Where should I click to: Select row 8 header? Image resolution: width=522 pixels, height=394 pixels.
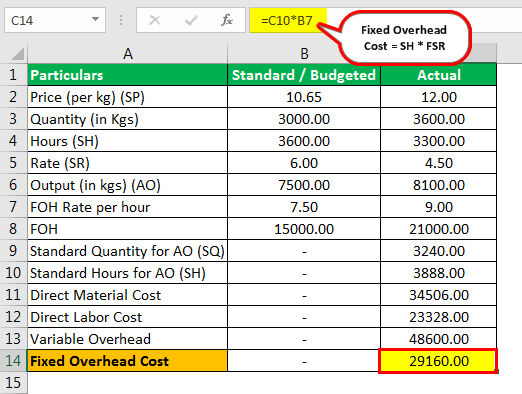point(13,229)
